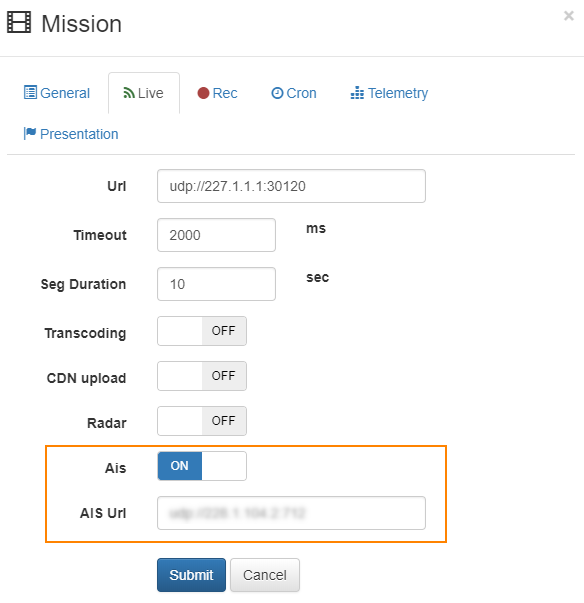Enable the Transcoding switch
Viewport: 584px width, 603px height.
coord(202,331)
